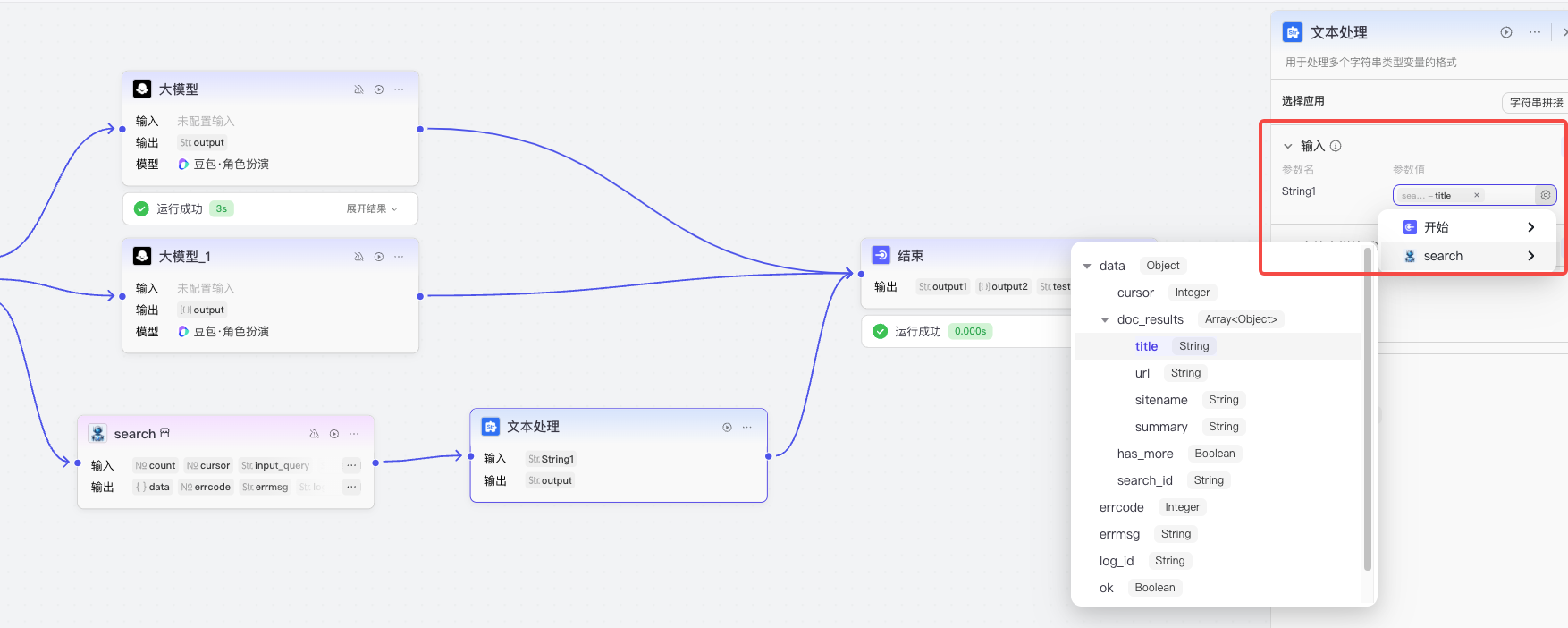Open more options of the 文本处理 canvas node
This screenshot has height=628, width=1568.
747,428
